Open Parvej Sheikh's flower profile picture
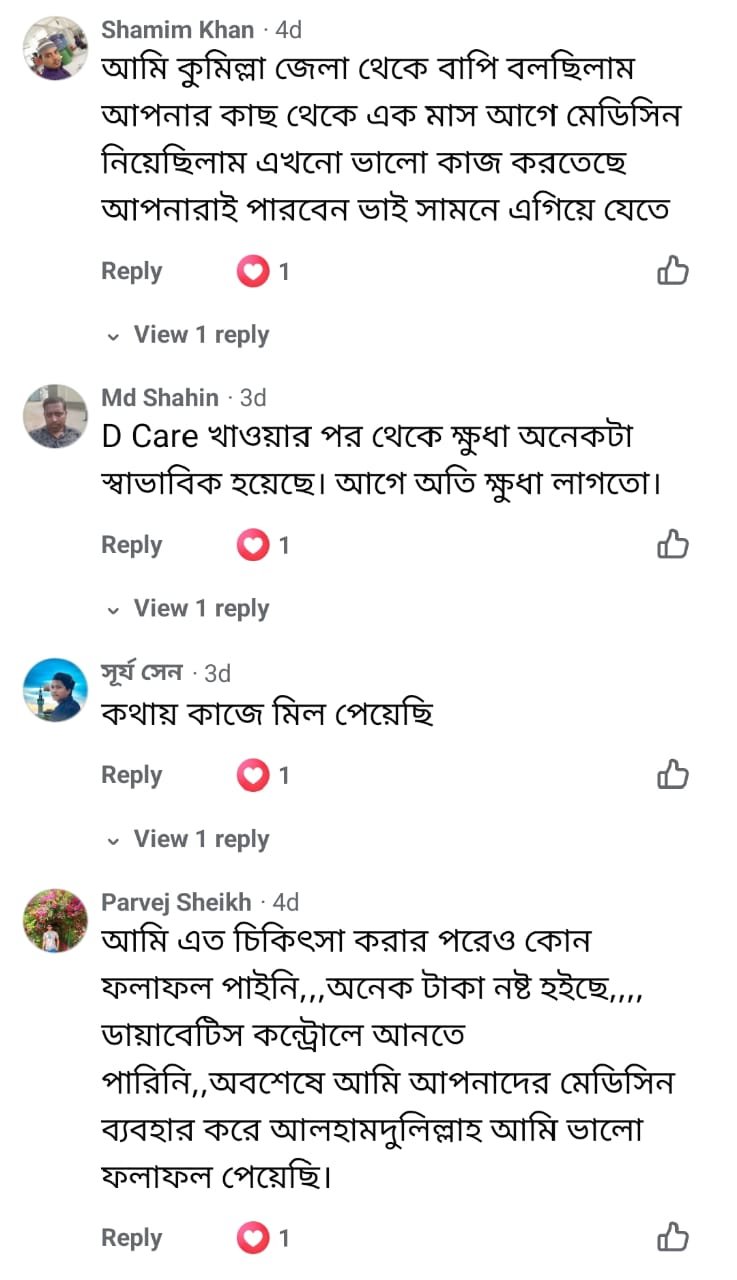The height and width of the screenshot is (1280, 737). click(x=55, y=921)
